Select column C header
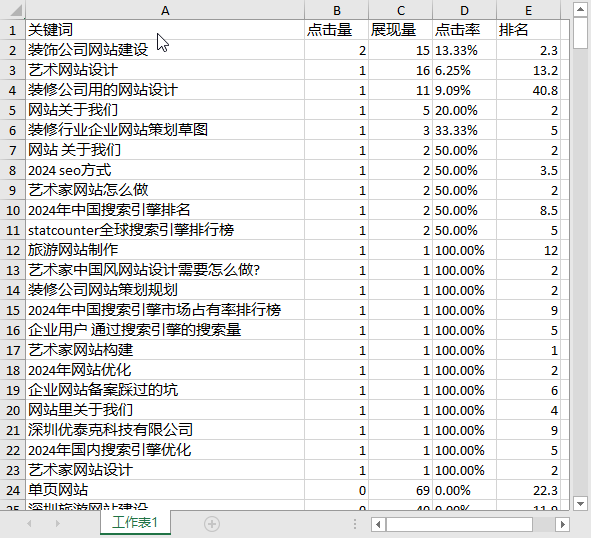This screenshot has width=591, height=538. tap(400, 10)
